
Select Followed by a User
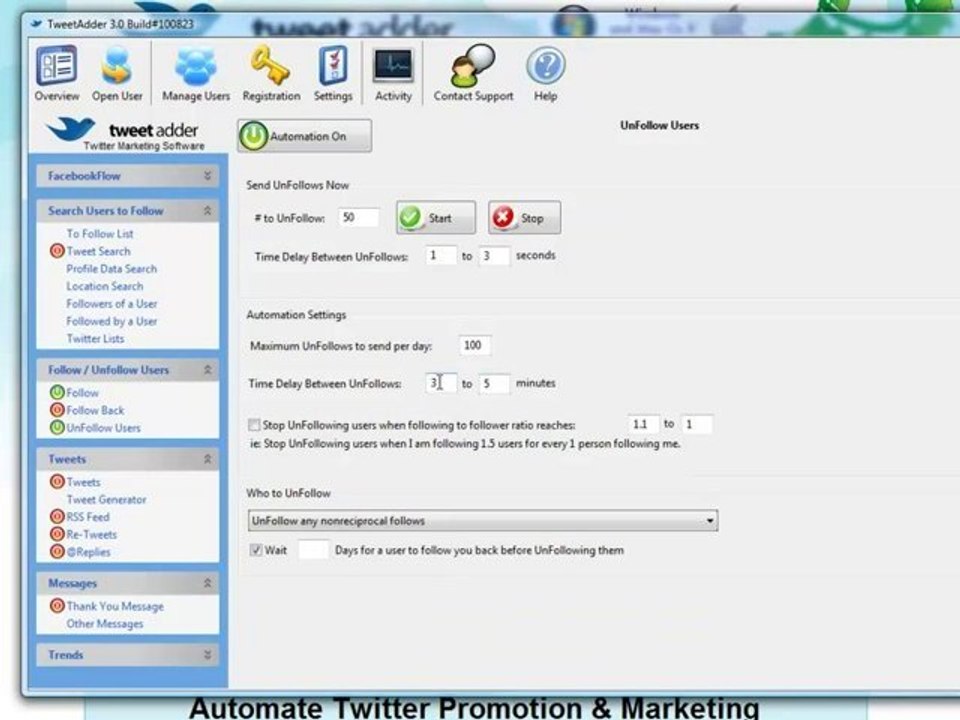tap(111, 321)
